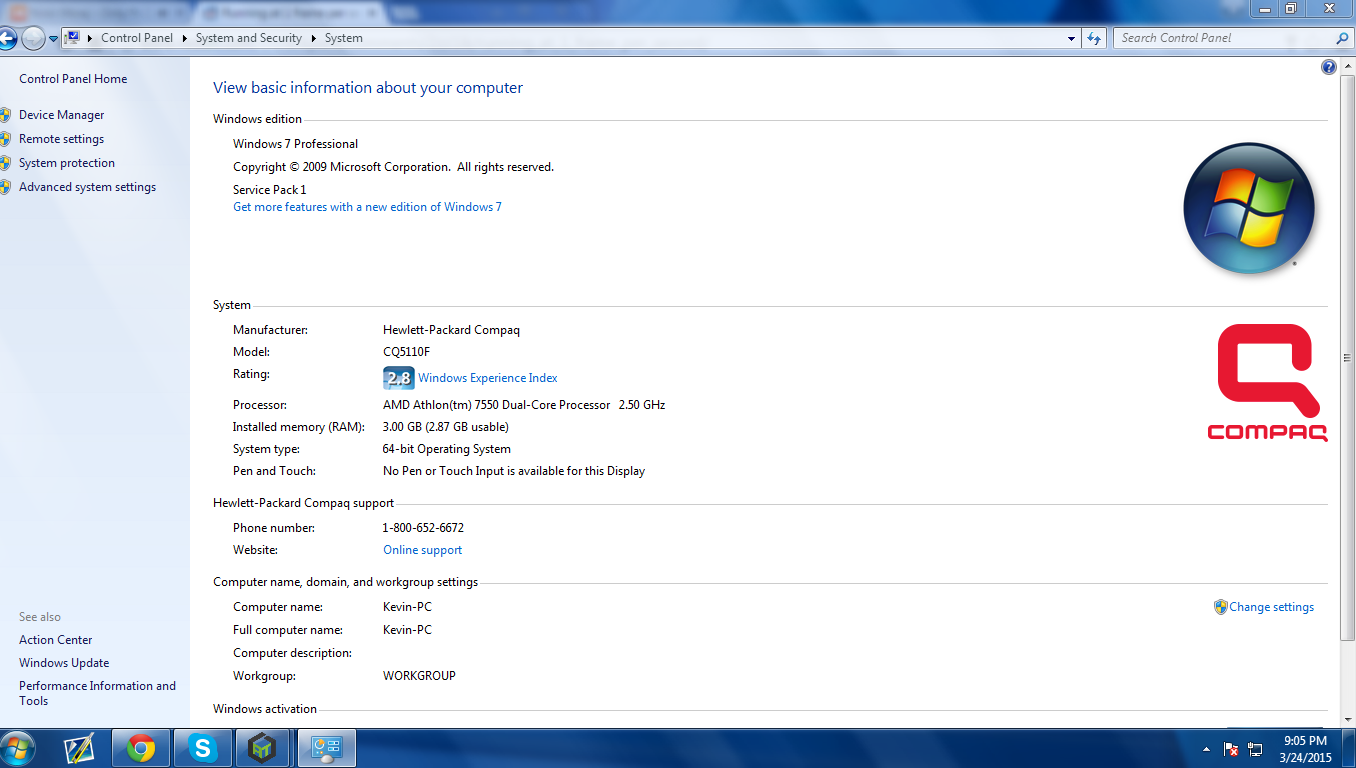Click the shield icon beside System protection
Screen dimensions: 1356x768
5,163
